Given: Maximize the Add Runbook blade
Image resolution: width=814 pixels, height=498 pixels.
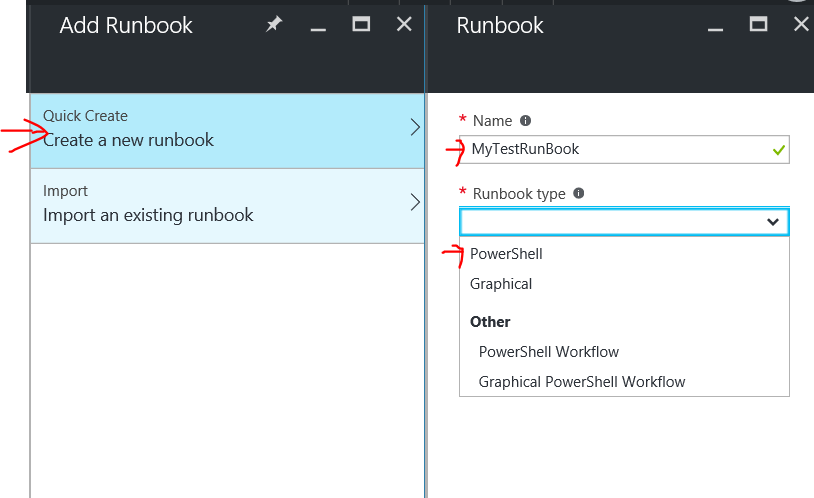Looking at the screenshot, I should click(x=361, y=24).
